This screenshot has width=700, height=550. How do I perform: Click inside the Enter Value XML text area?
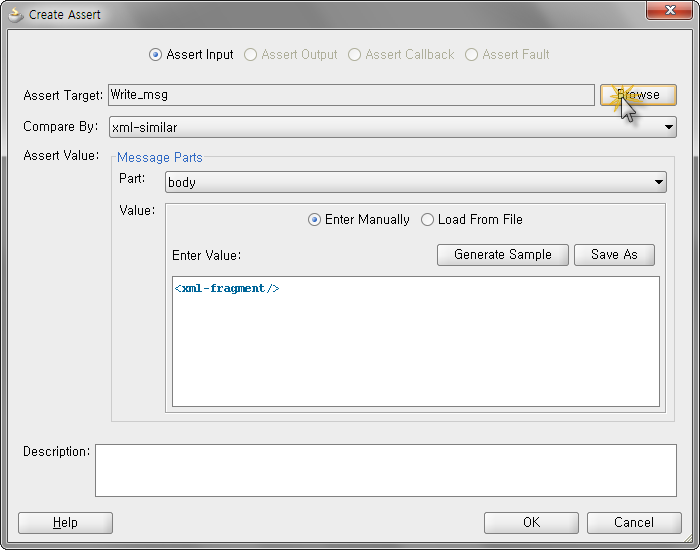click(x=416, y=342)
